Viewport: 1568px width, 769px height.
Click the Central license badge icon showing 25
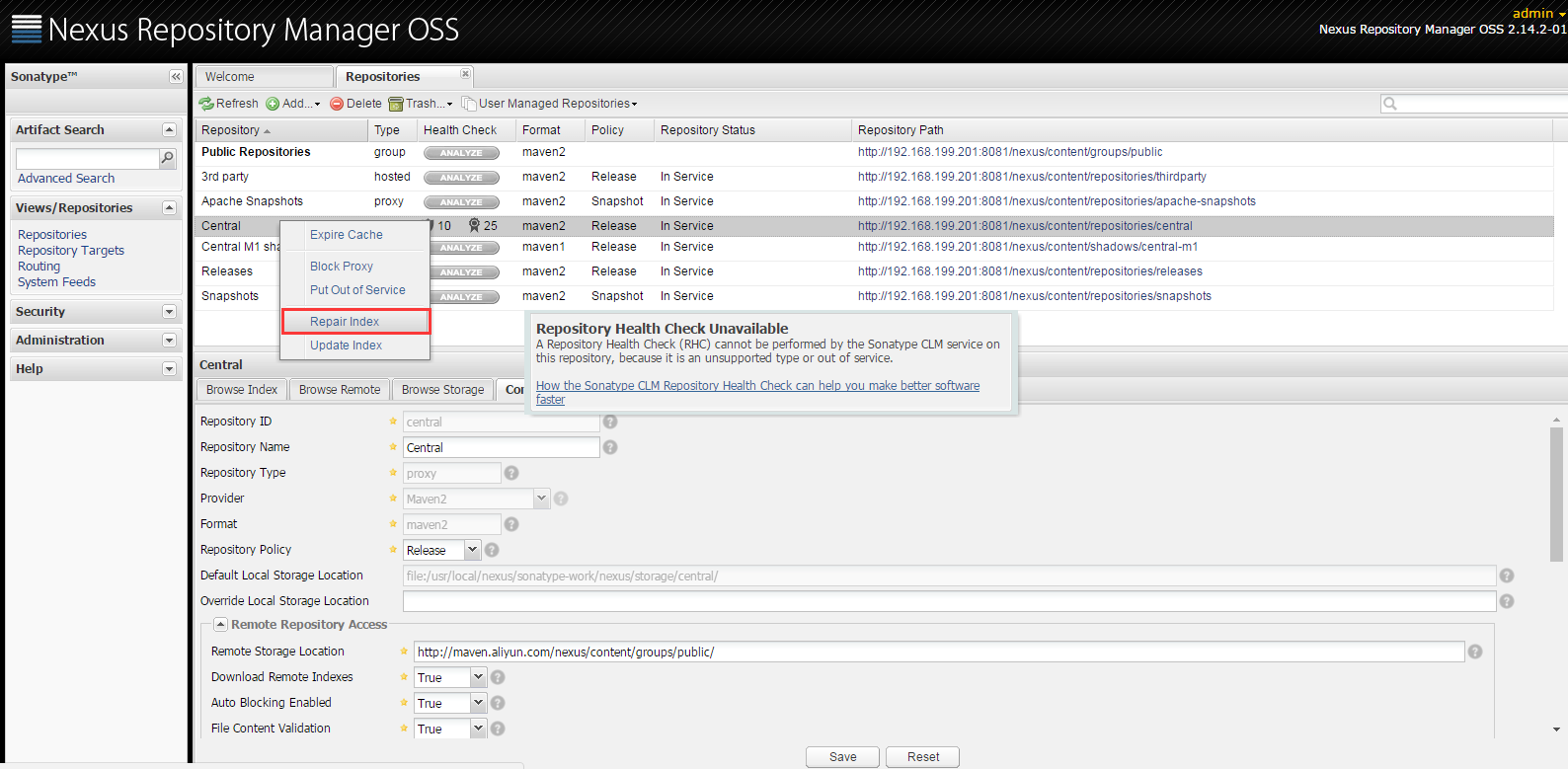(x=475, y=226)
